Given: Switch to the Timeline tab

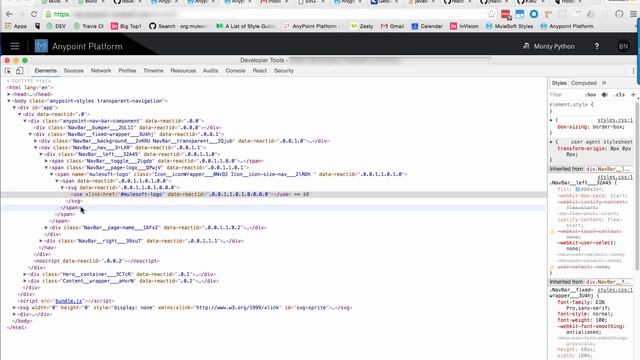Looking at the screenshot, I should coord(153,71).
